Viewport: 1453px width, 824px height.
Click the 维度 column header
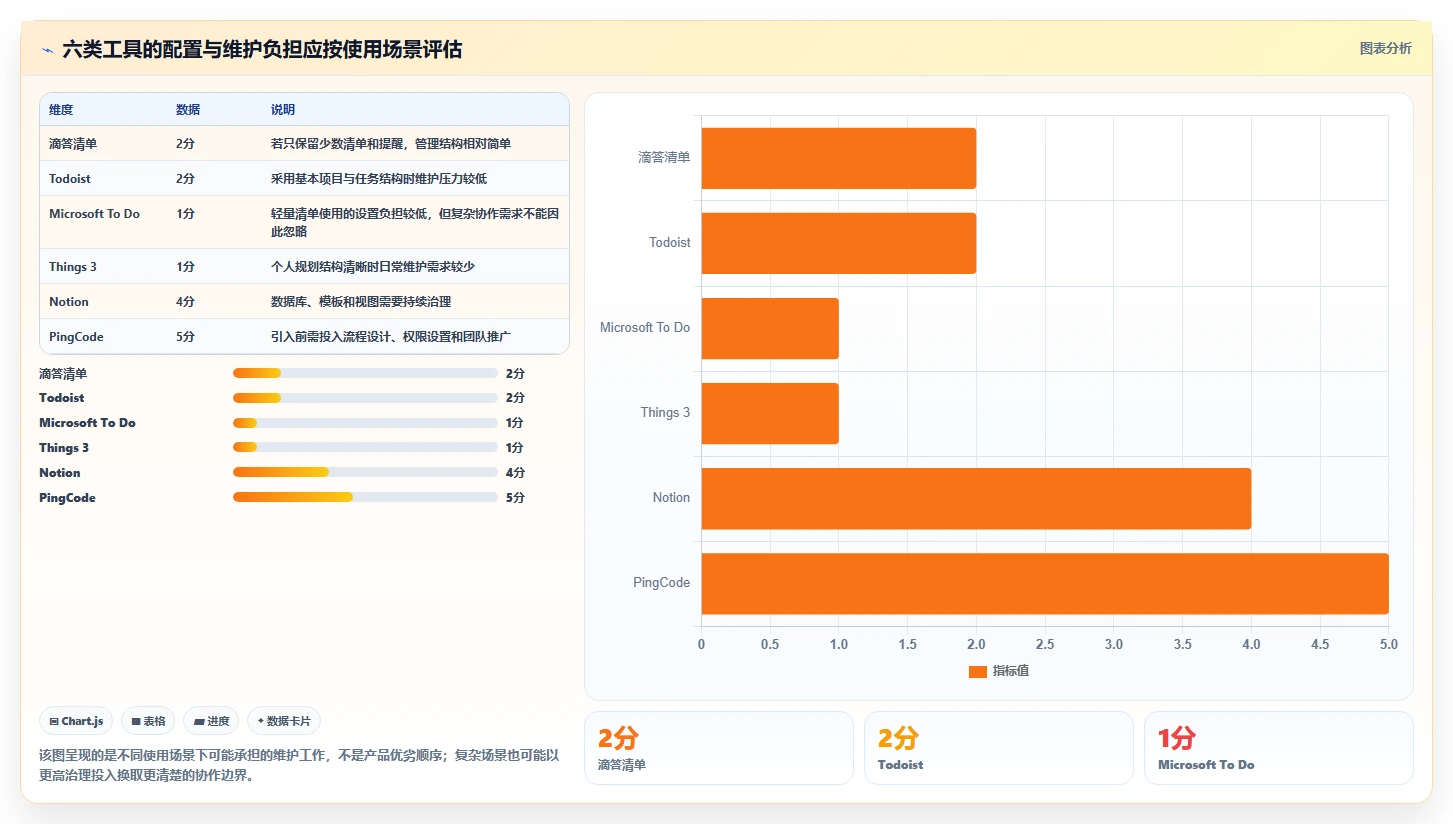click(x=61, y=110)
